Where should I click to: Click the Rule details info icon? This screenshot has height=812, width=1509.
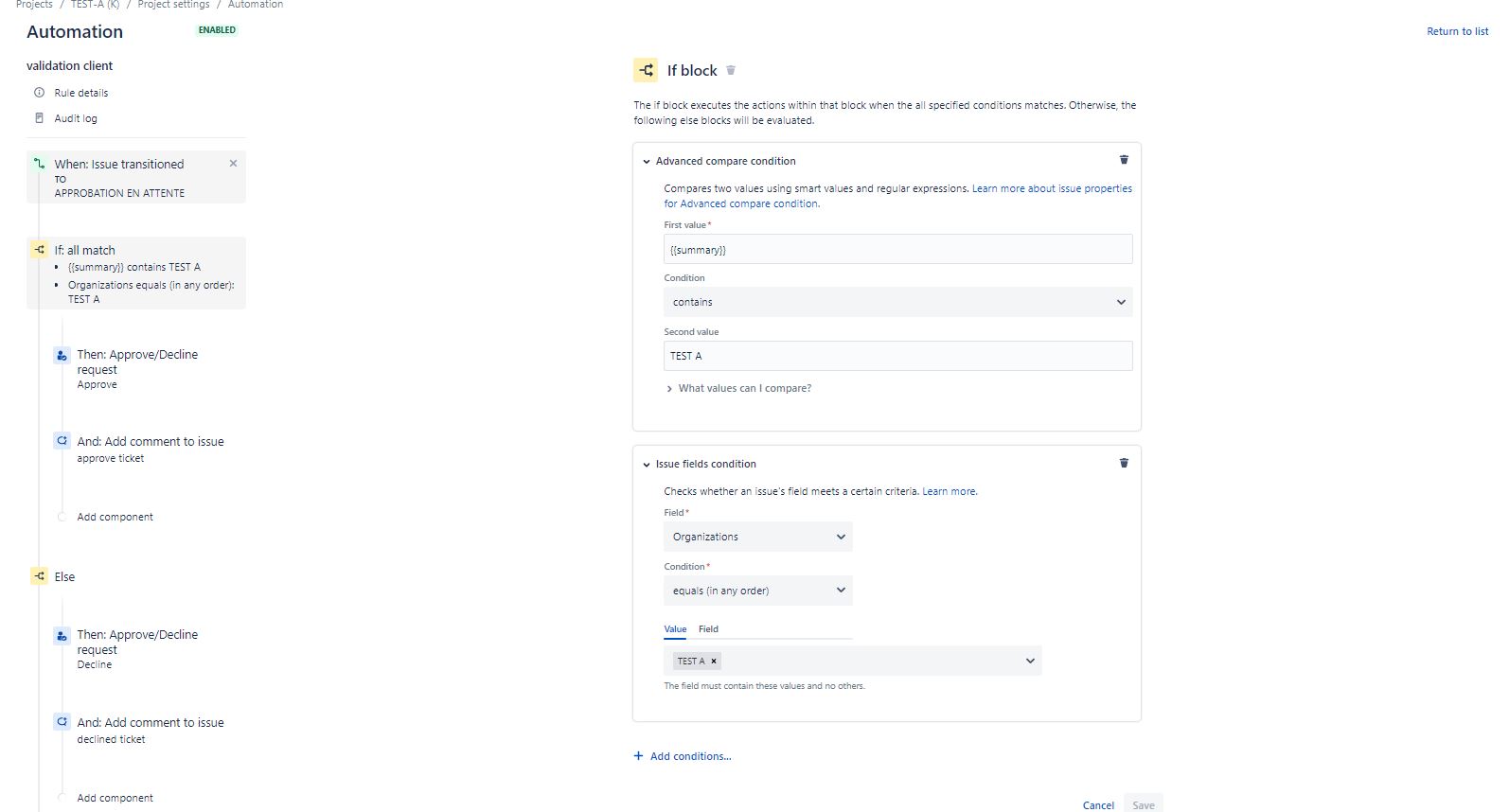click(39, 93)
